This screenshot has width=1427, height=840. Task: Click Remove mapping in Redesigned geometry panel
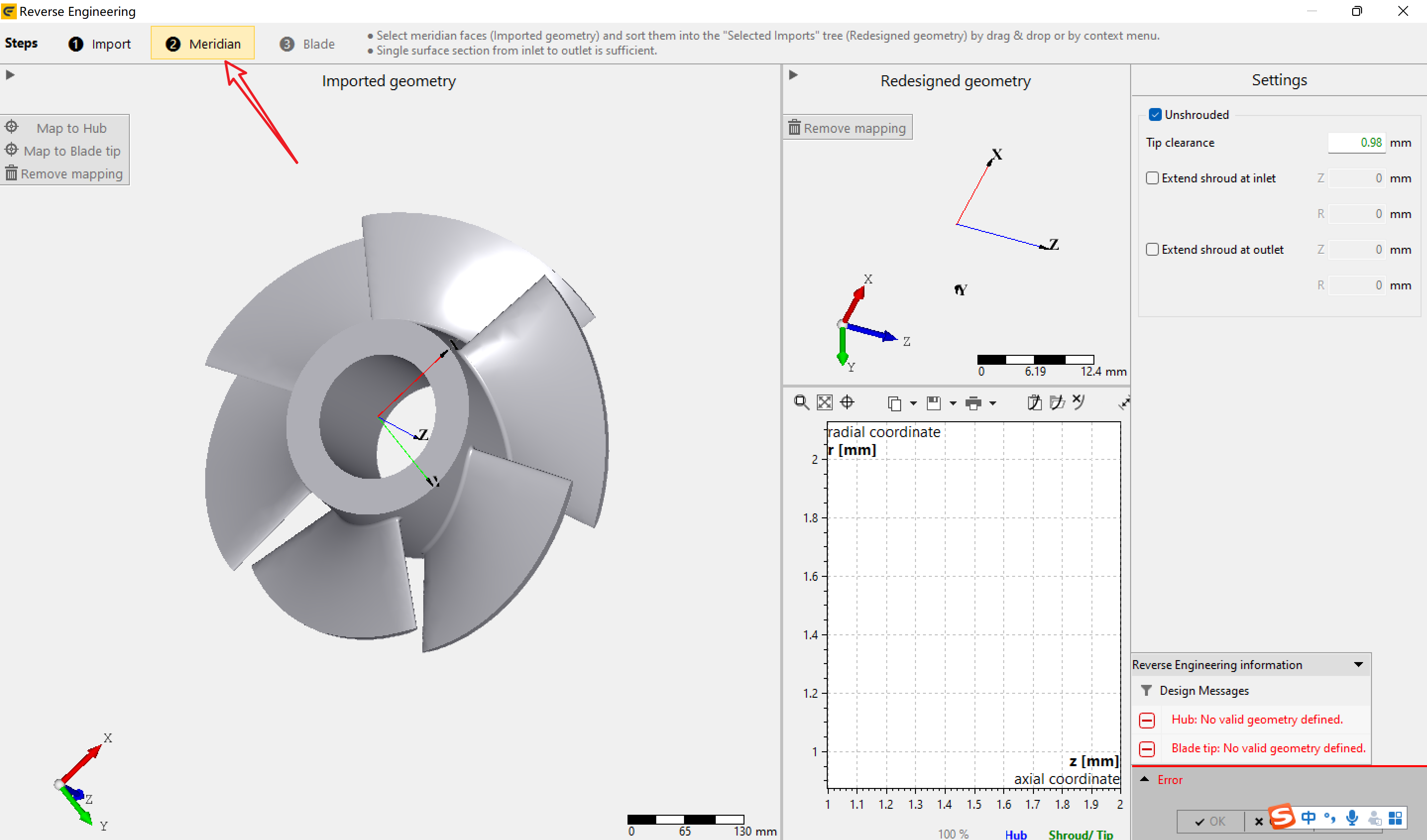(x=848, y=128)
